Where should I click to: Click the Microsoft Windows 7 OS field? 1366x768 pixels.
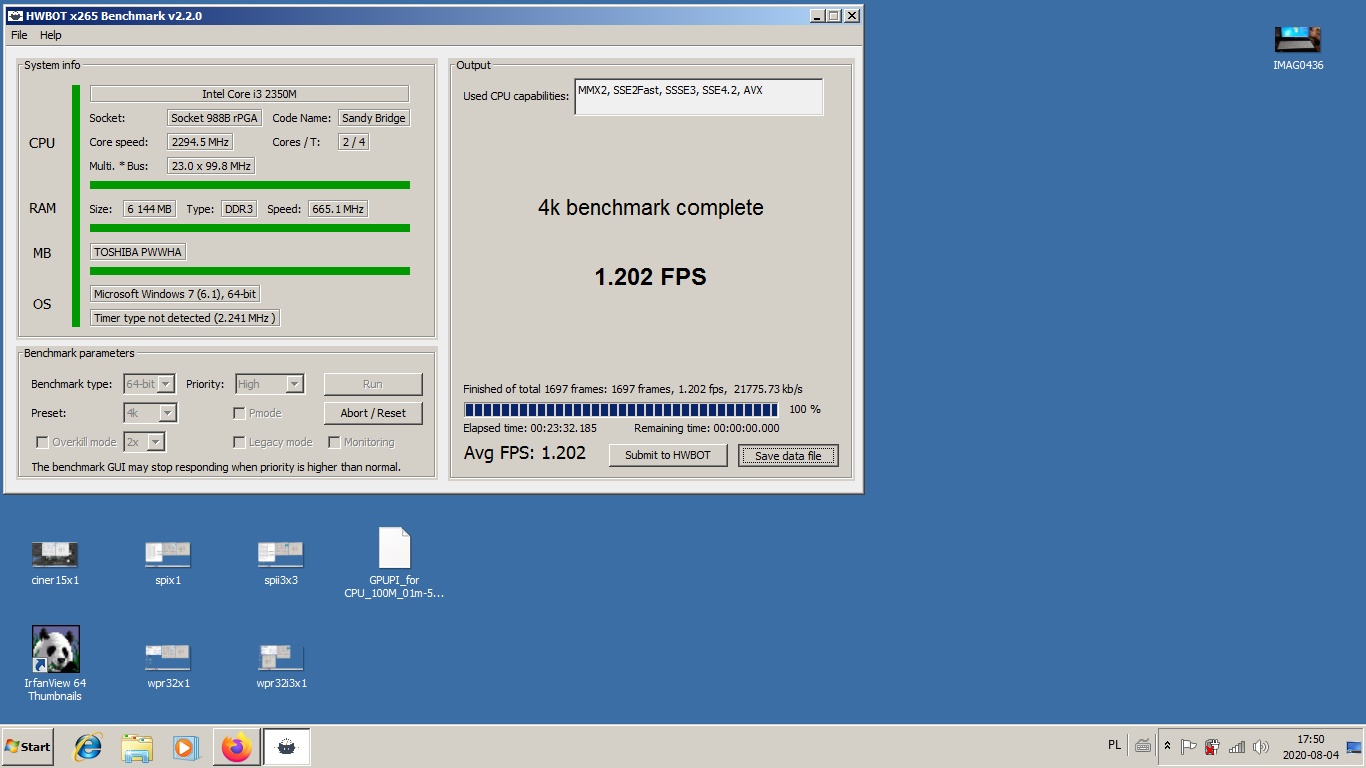[175, 294]
